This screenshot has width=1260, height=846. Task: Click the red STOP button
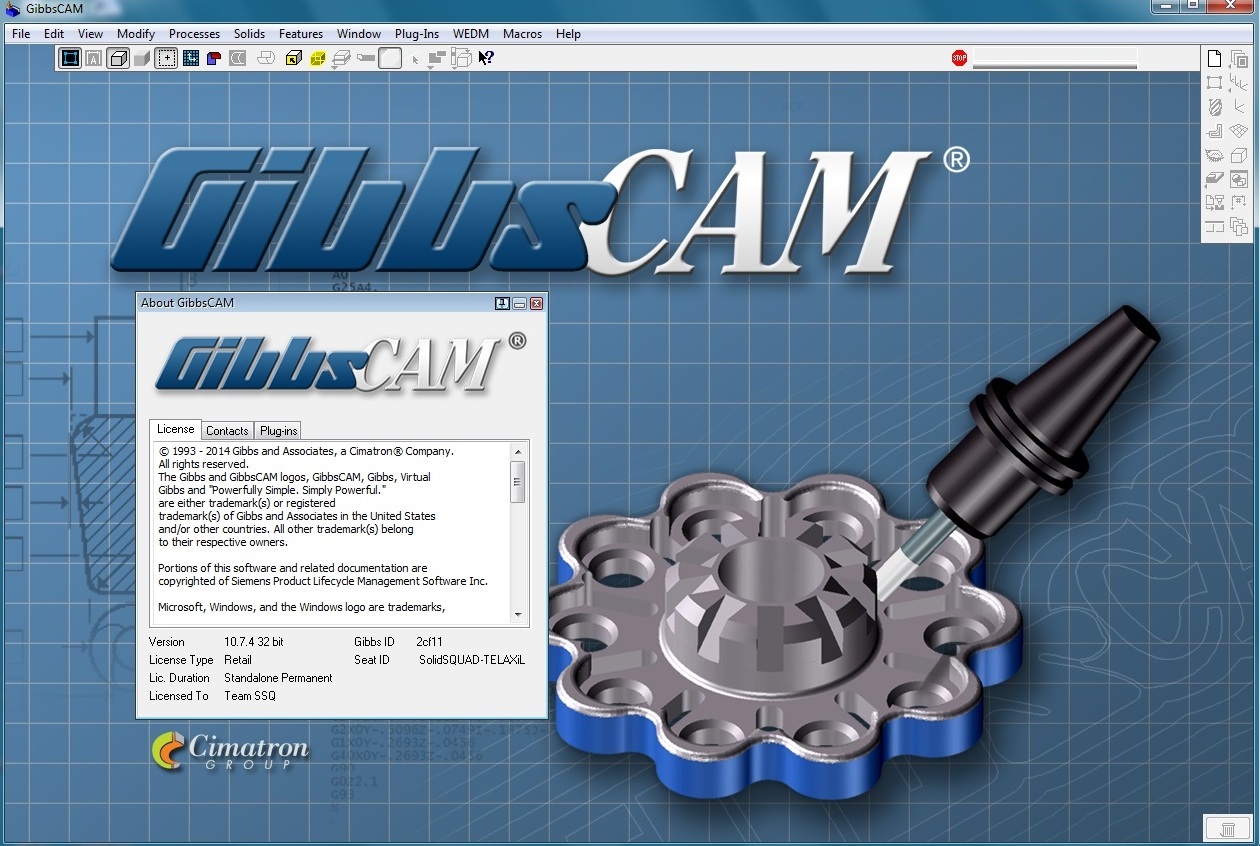(x=959, y=59)
